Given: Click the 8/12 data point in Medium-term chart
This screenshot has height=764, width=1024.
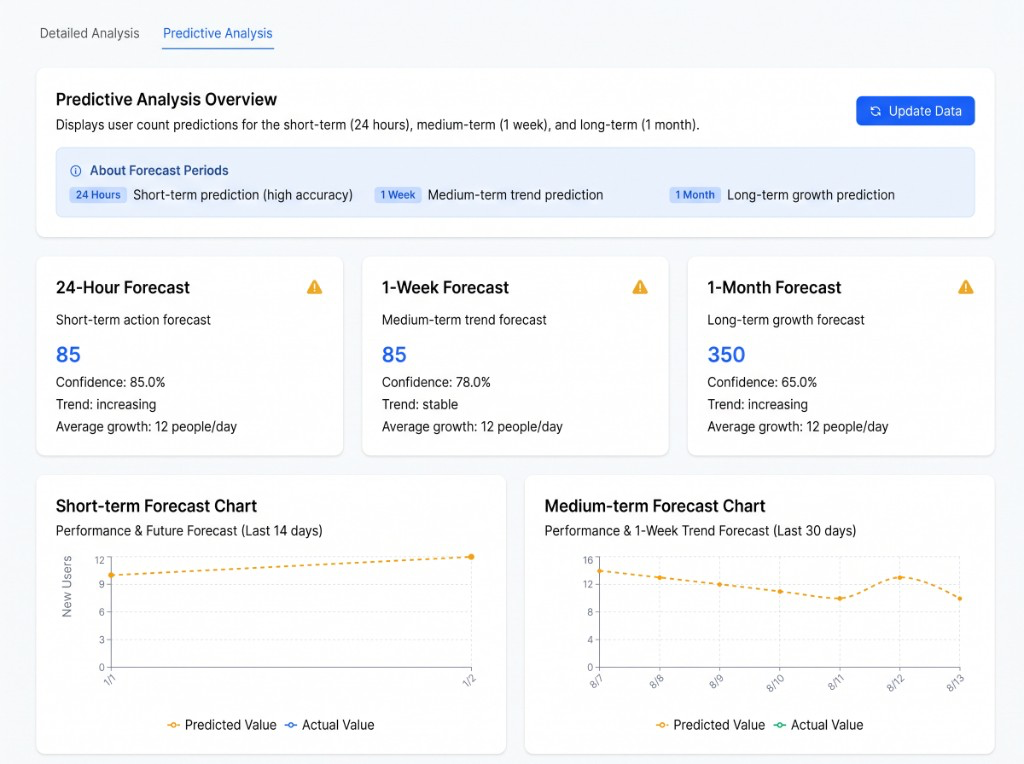Looking at the screenshot, I should coord(900,578).
